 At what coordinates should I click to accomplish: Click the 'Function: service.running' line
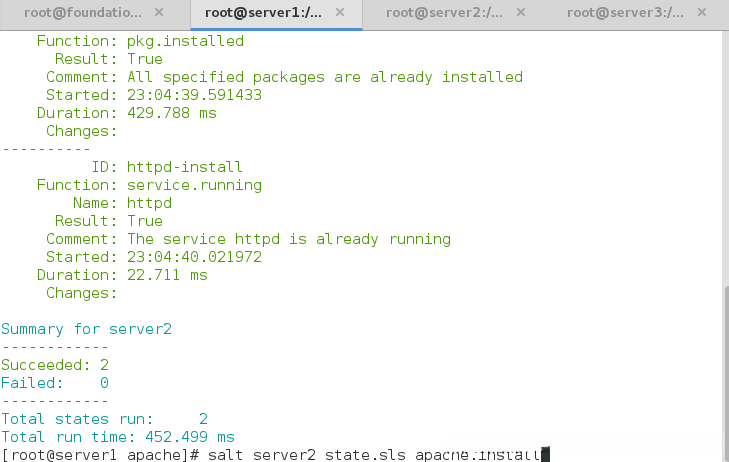[x=149, y=185]
